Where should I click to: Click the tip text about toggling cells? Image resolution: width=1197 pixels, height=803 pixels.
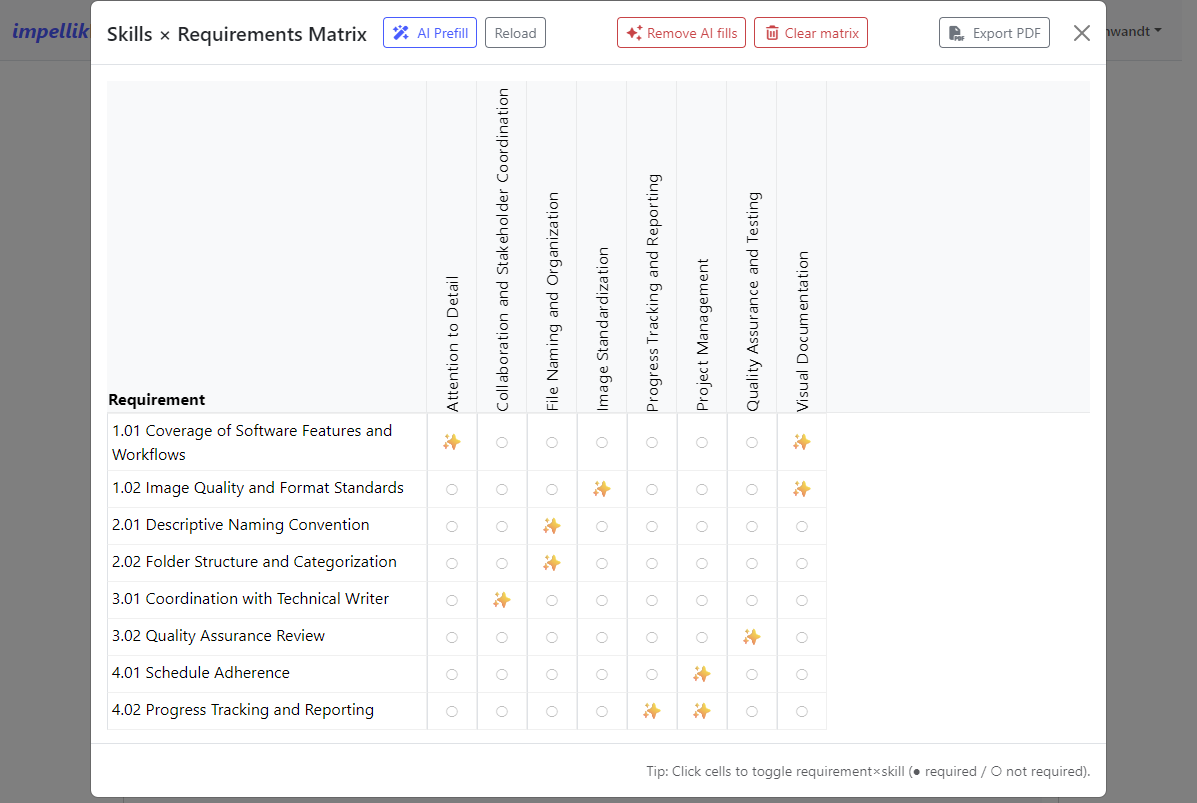(868, 771)
